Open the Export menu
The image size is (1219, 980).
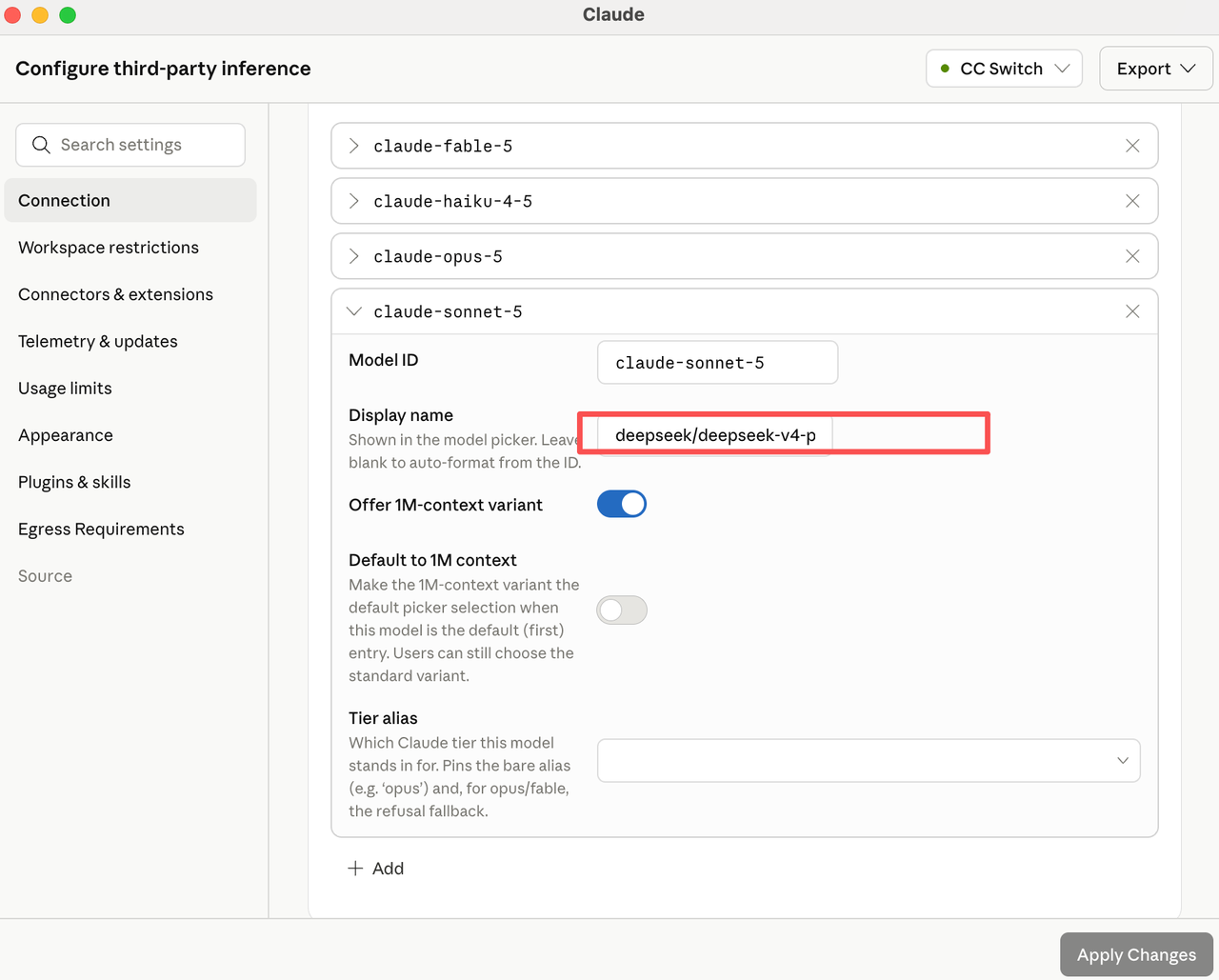1156,69
